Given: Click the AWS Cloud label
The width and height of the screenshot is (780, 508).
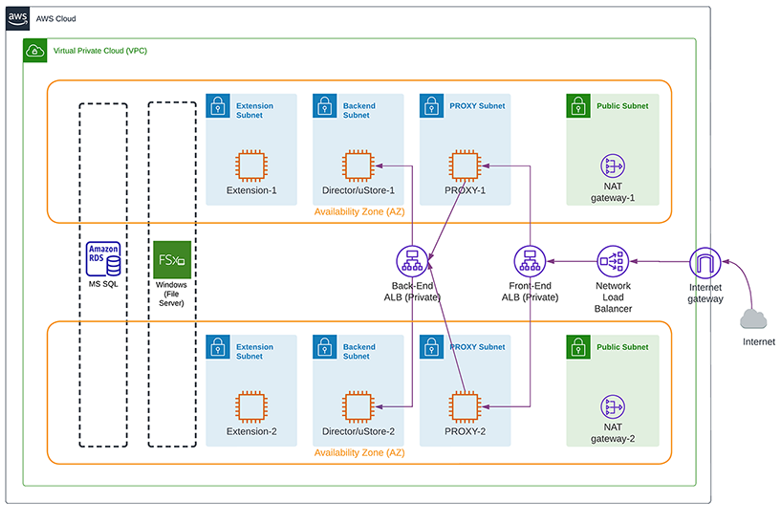Looking at the screenshot, I should point(56,19).
